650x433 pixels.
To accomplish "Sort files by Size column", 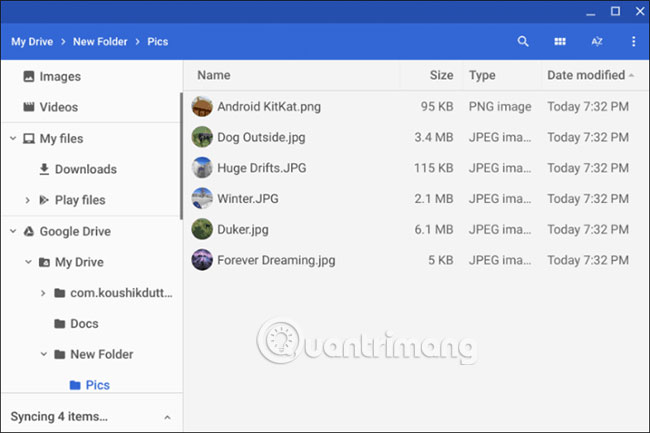I will (x=441, y=75).
